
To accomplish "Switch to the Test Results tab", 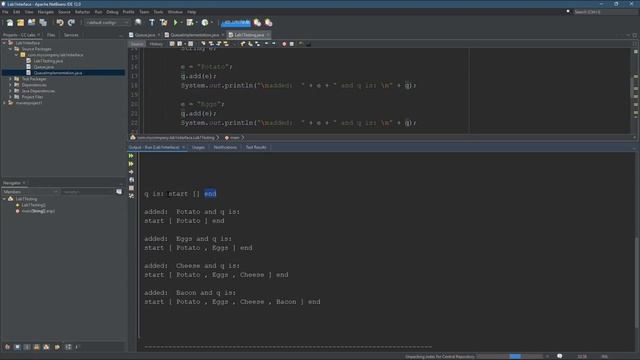I will (256, 147).
